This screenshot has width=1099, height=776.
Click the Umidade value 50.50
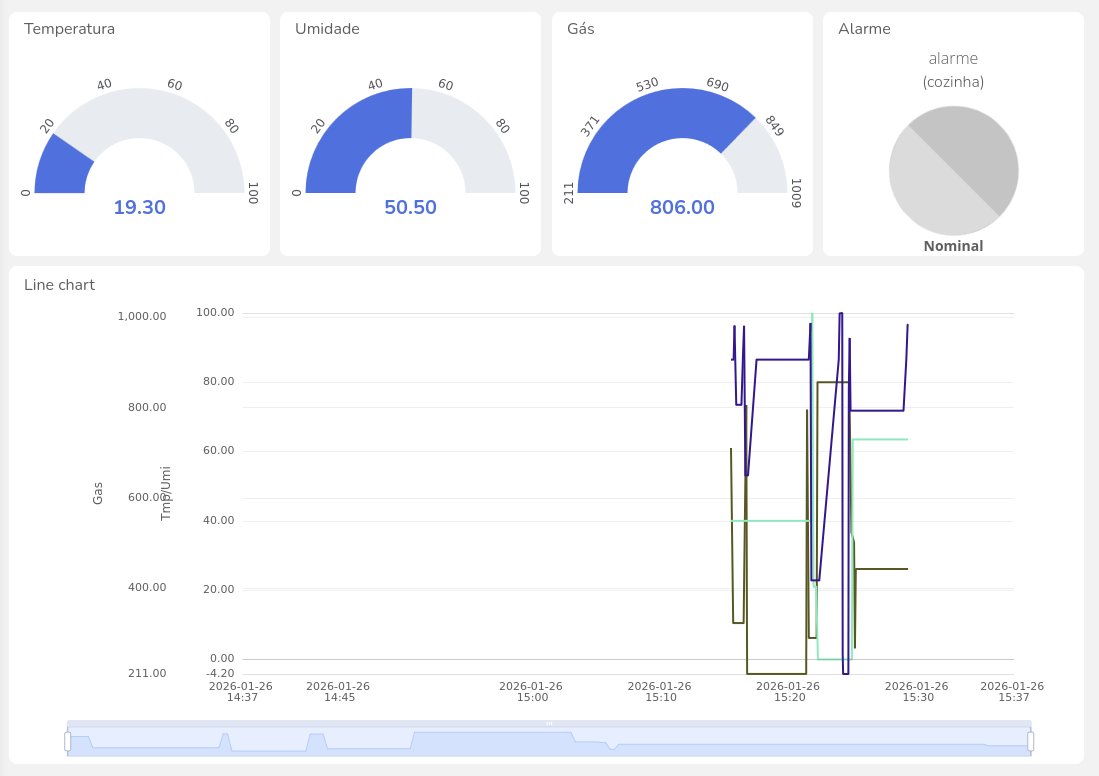click(x=410, y=207)
